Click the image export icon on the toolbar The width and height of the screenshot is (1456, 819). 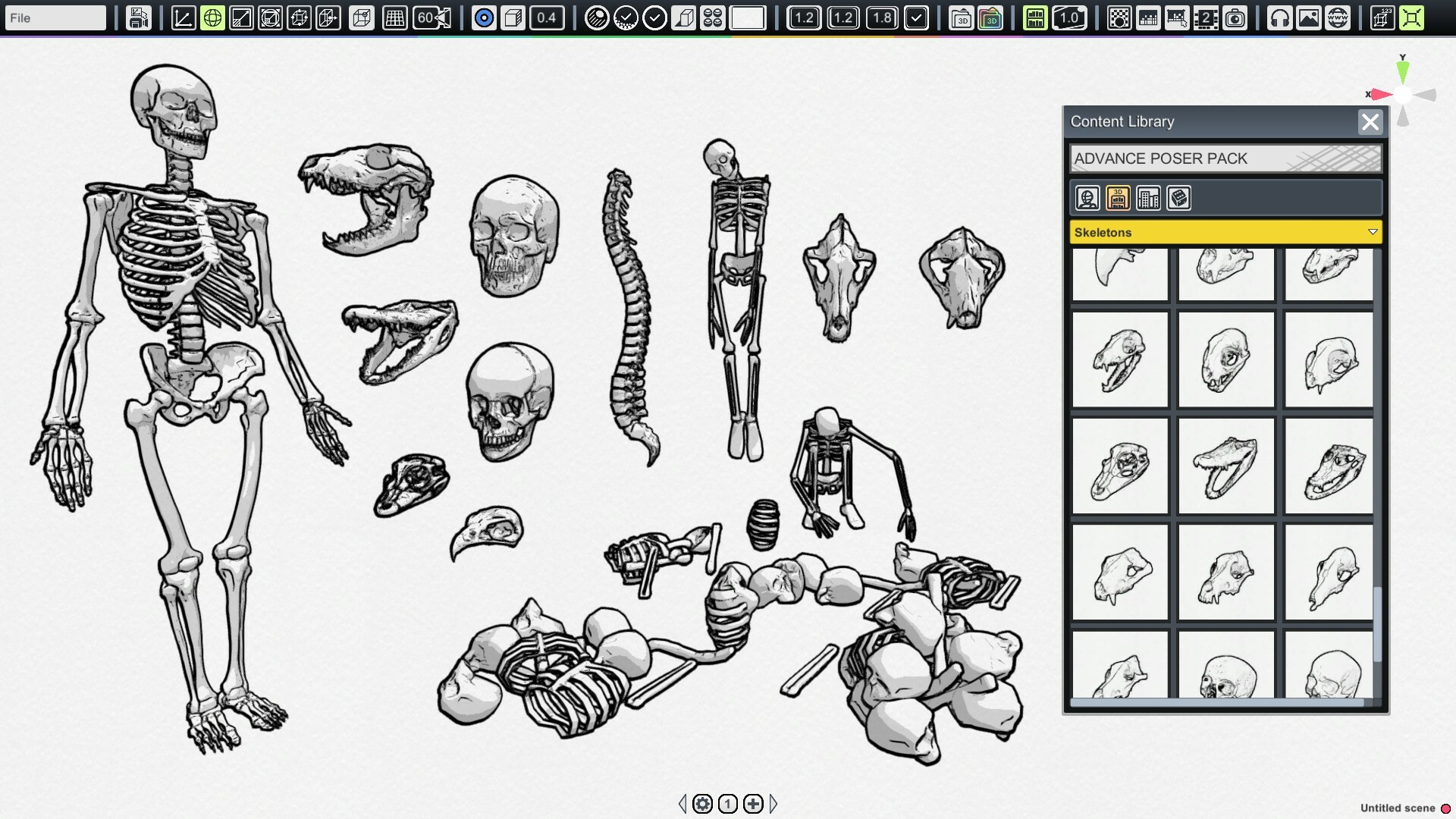(x=1310, y=17)
